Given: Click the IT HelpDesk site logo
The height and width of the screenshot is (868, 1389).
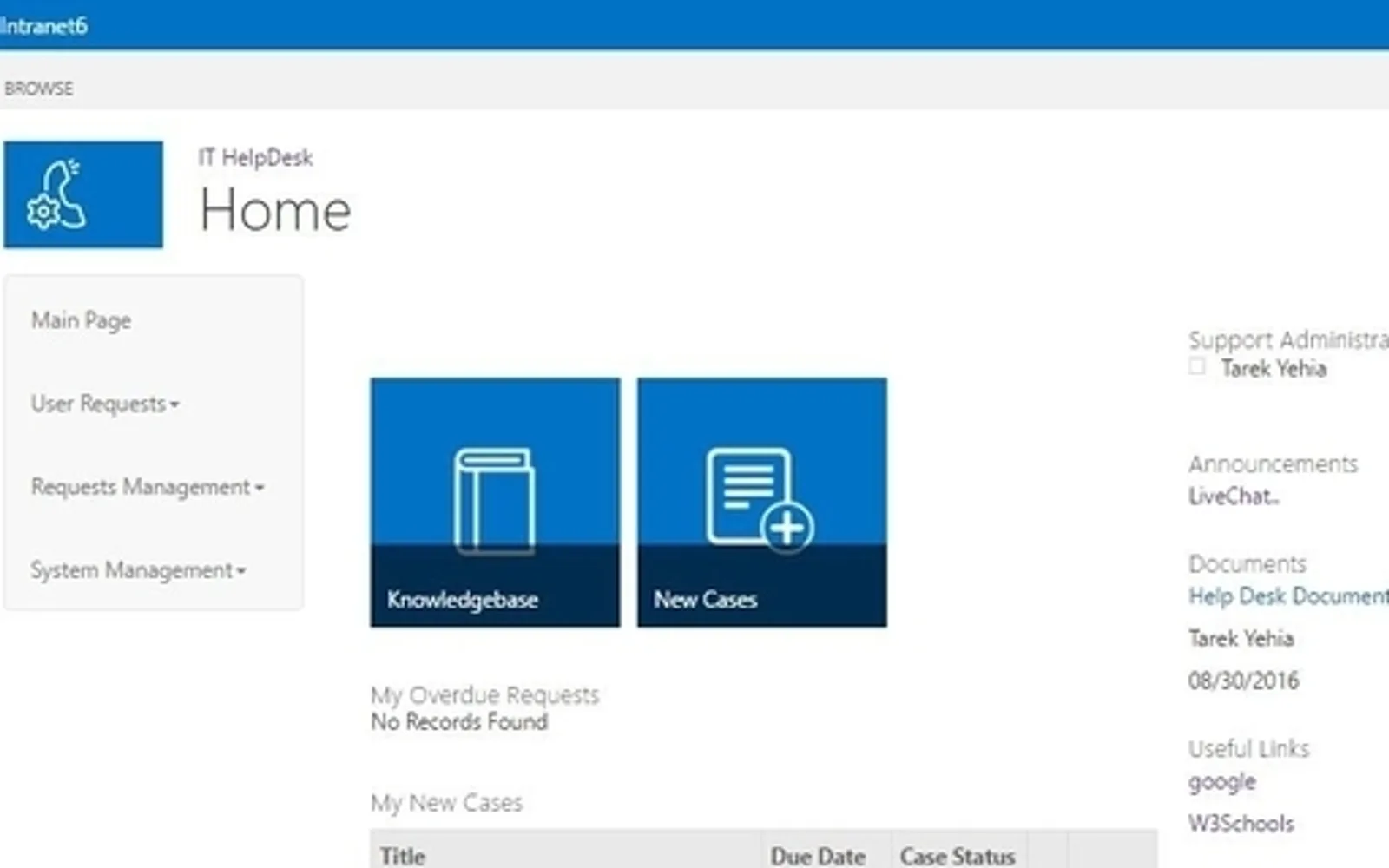Looking at the screenshot, I should coord(83,194).
